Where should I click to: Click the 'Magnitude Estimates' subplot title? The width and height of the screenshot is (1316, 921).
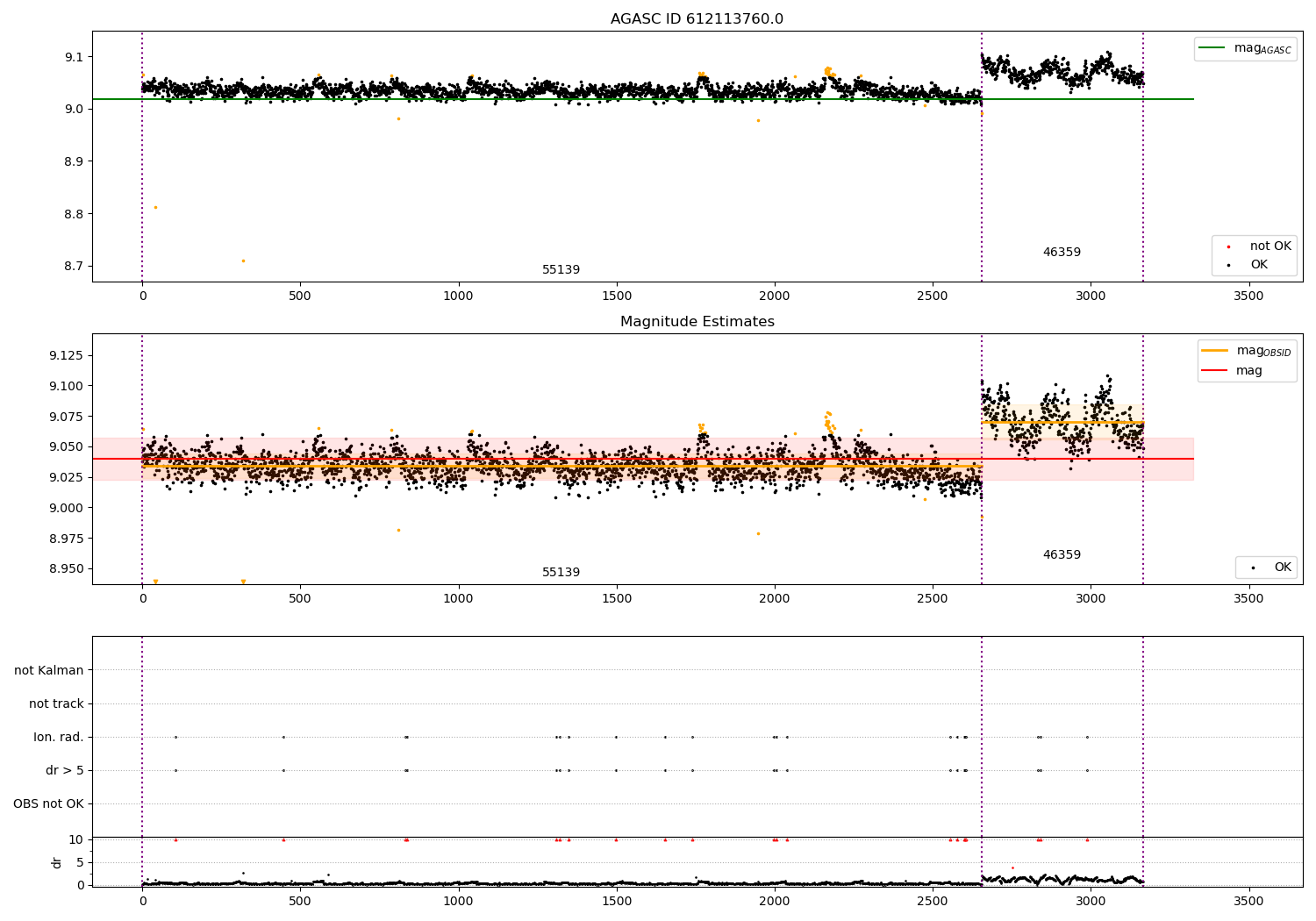pos(697,322)
